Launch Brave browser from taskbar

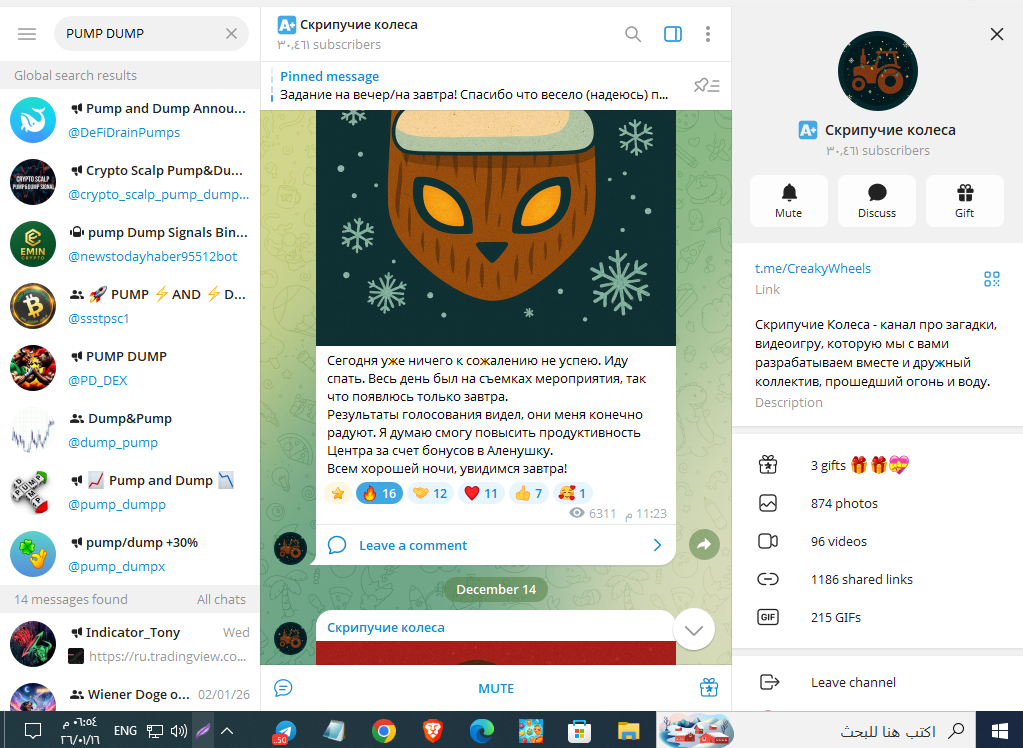[x=432, y=730]
